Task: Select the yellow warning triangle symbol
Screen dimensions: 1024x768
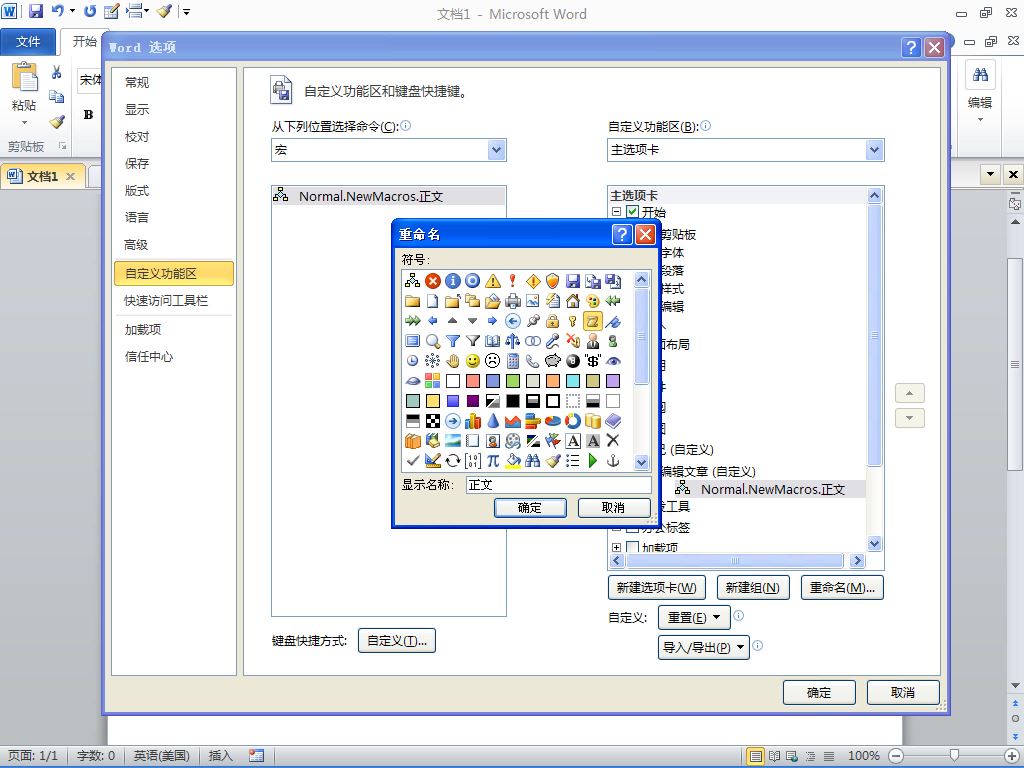Action: pyautogui.click(x=493, y=281)
